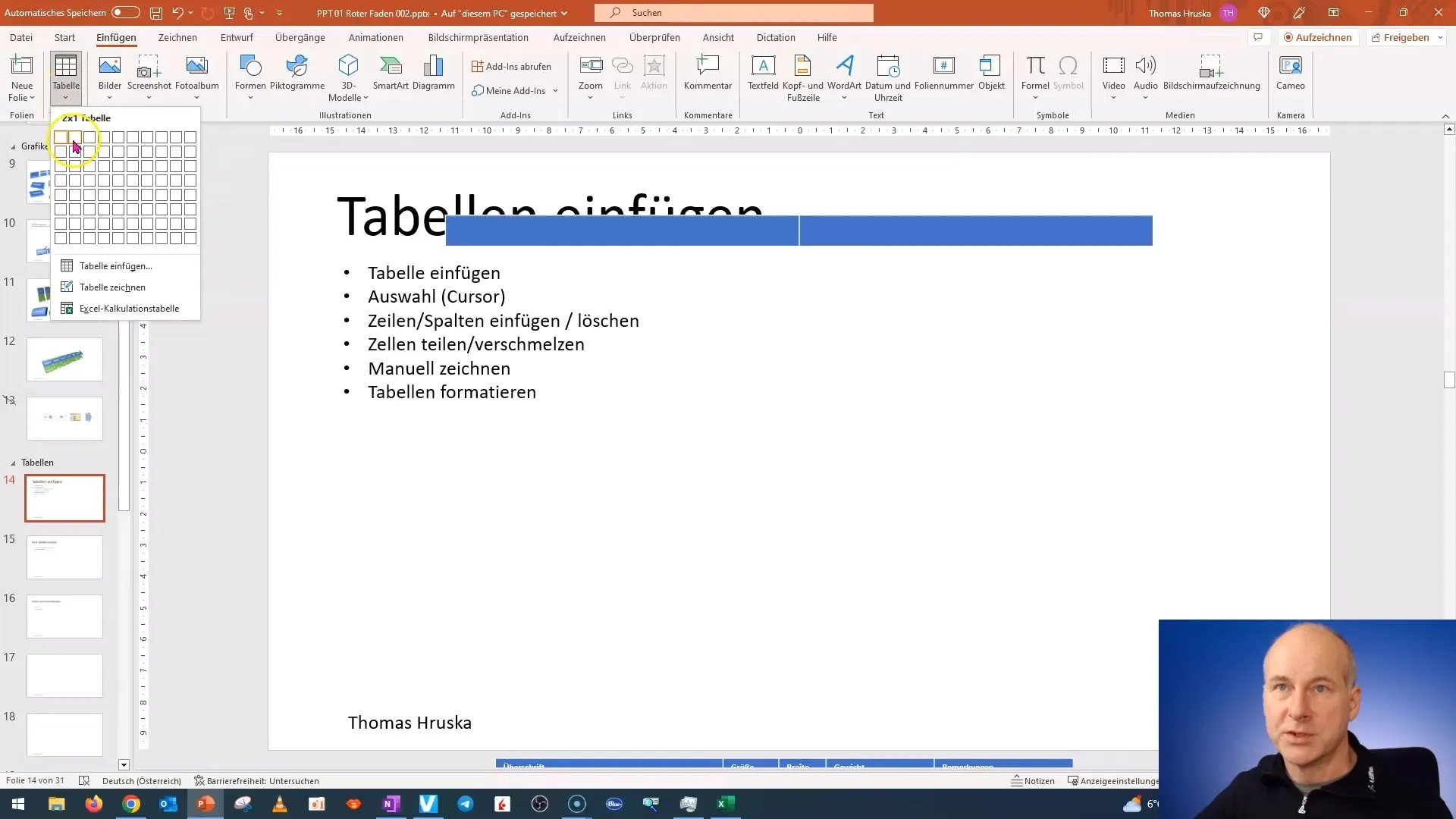Screen dimensions: 1456x819
Task: Click the Windows Start button
Action: click(18, 804)
